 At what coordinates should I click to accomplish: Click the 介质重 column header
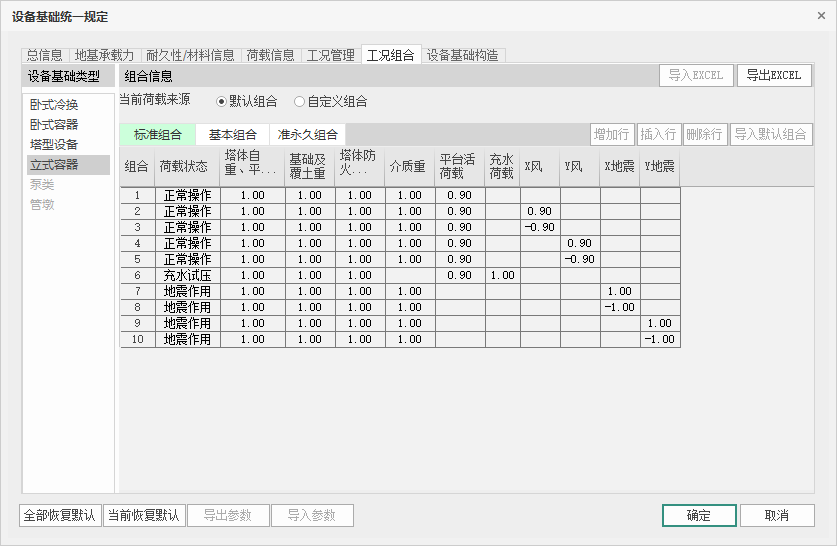click(410, 167)
